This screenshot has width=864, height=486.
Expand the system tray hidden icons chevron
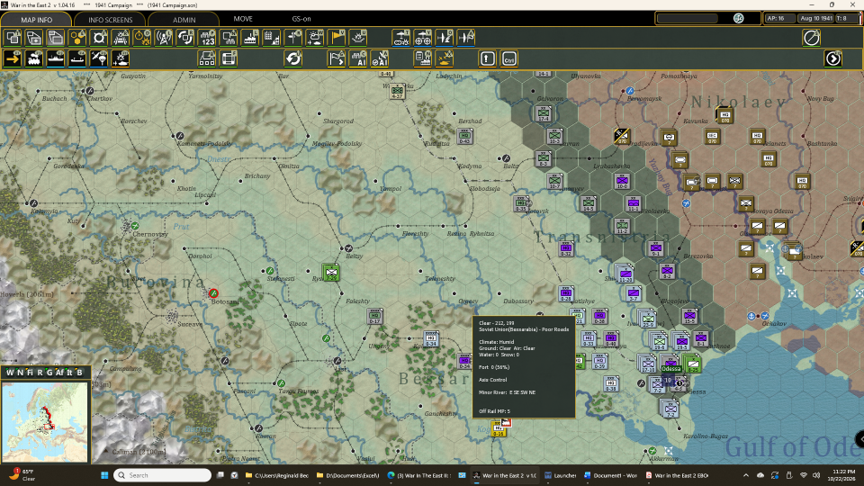pyautogui.click(x=746, y=475)
